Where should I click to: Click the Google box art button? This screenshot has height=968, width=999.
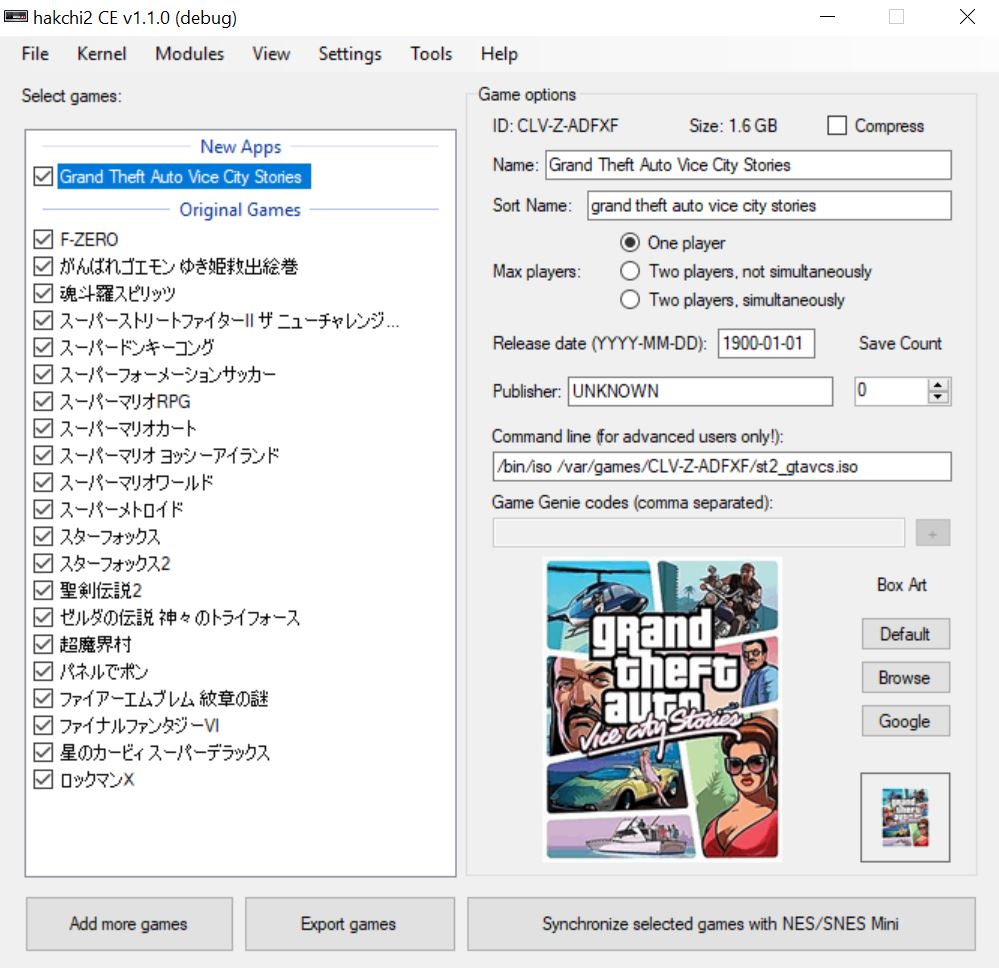coord(905,721)
